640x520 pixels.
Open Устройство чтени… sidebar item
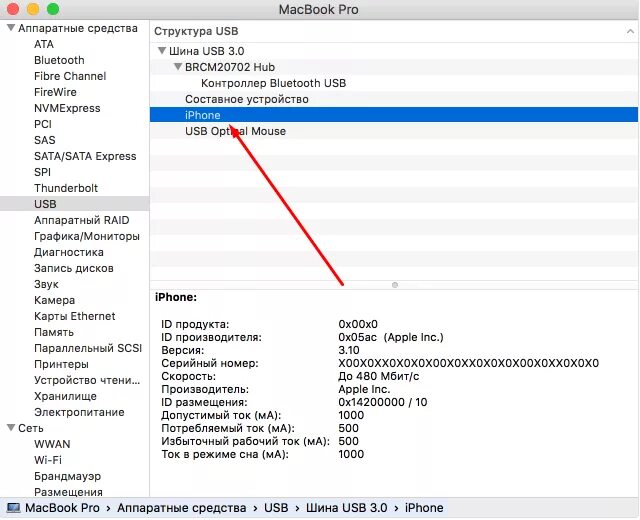point(87,380)
